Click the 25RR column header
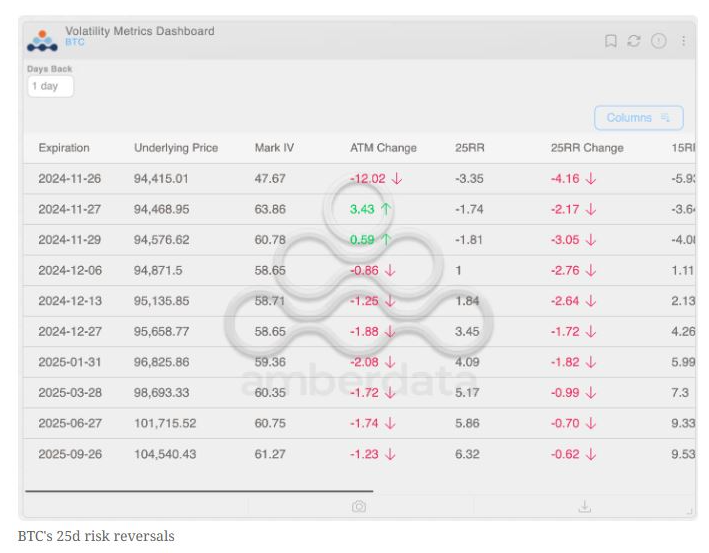 [470, 148]
